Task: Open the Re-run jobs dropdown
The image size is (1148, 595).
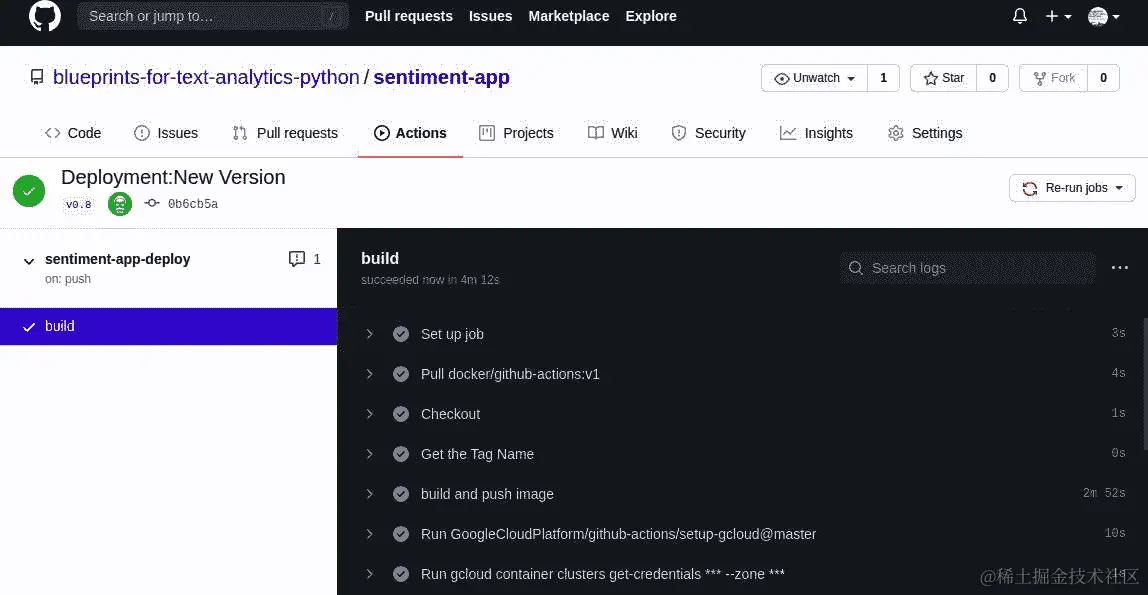Action: point(1072,188)
